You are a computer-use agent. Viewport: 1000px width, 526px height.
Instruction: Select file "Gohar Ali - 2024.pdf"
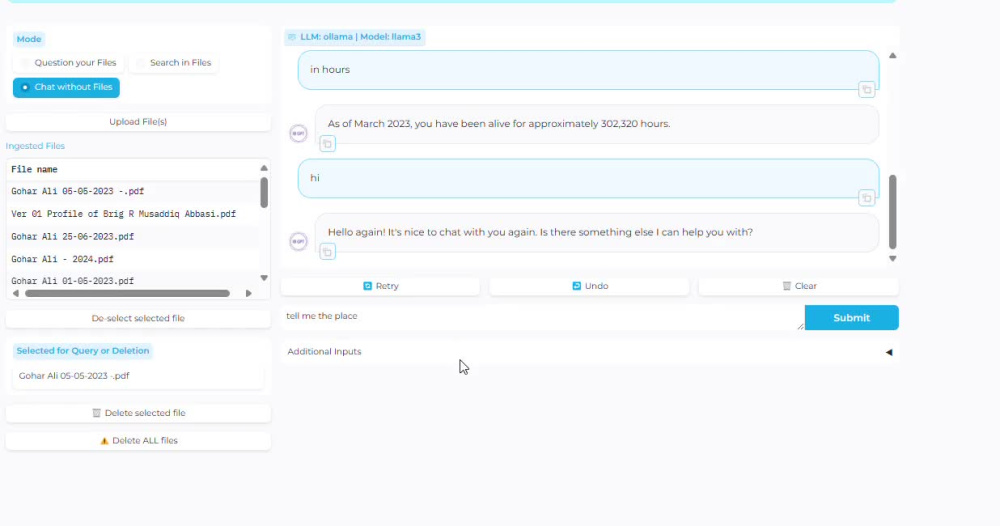click(133, 259)
